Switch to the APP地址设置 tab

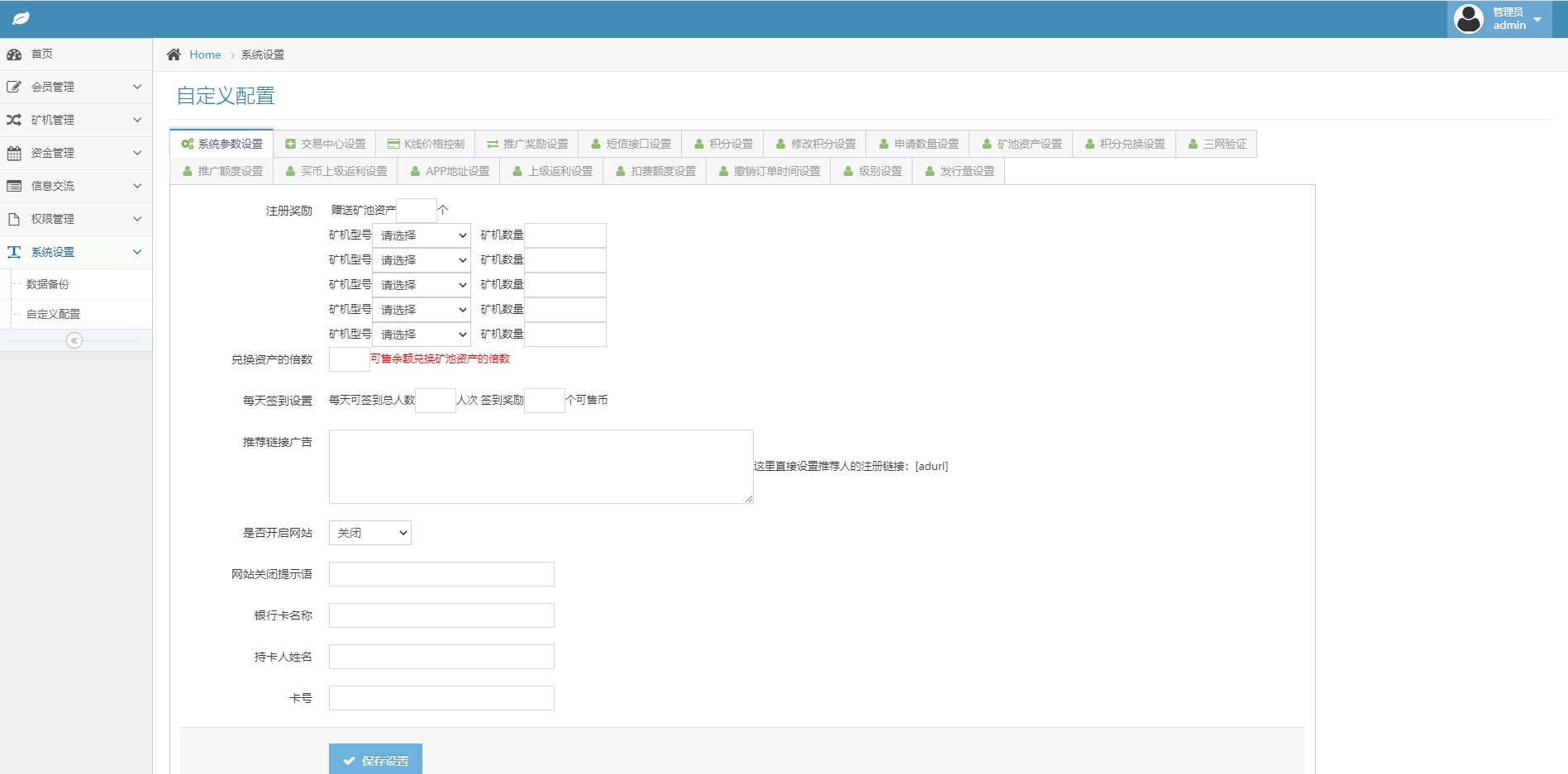click(x=450, y=171)
